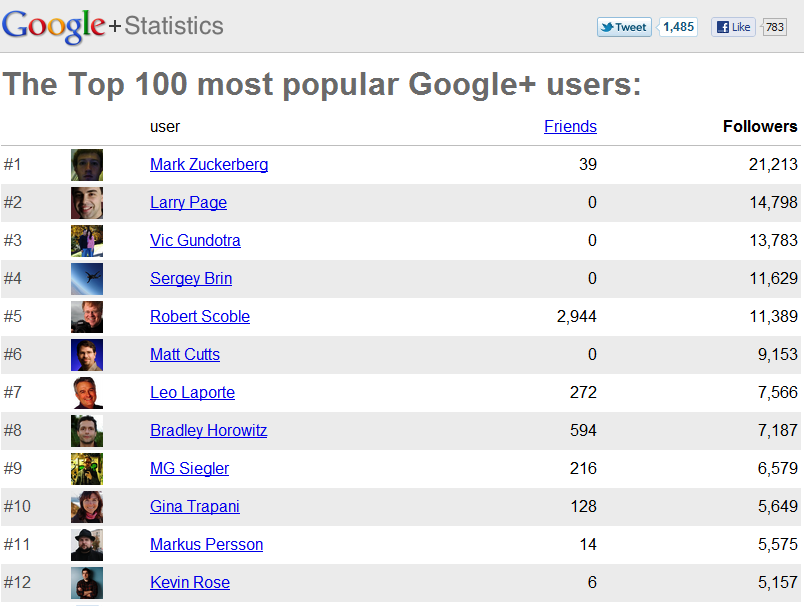Image resolution: width=804 pixels, height=606 pixels.
Task: Click the Google+ Statistics logo
Action: pos(113,26)
